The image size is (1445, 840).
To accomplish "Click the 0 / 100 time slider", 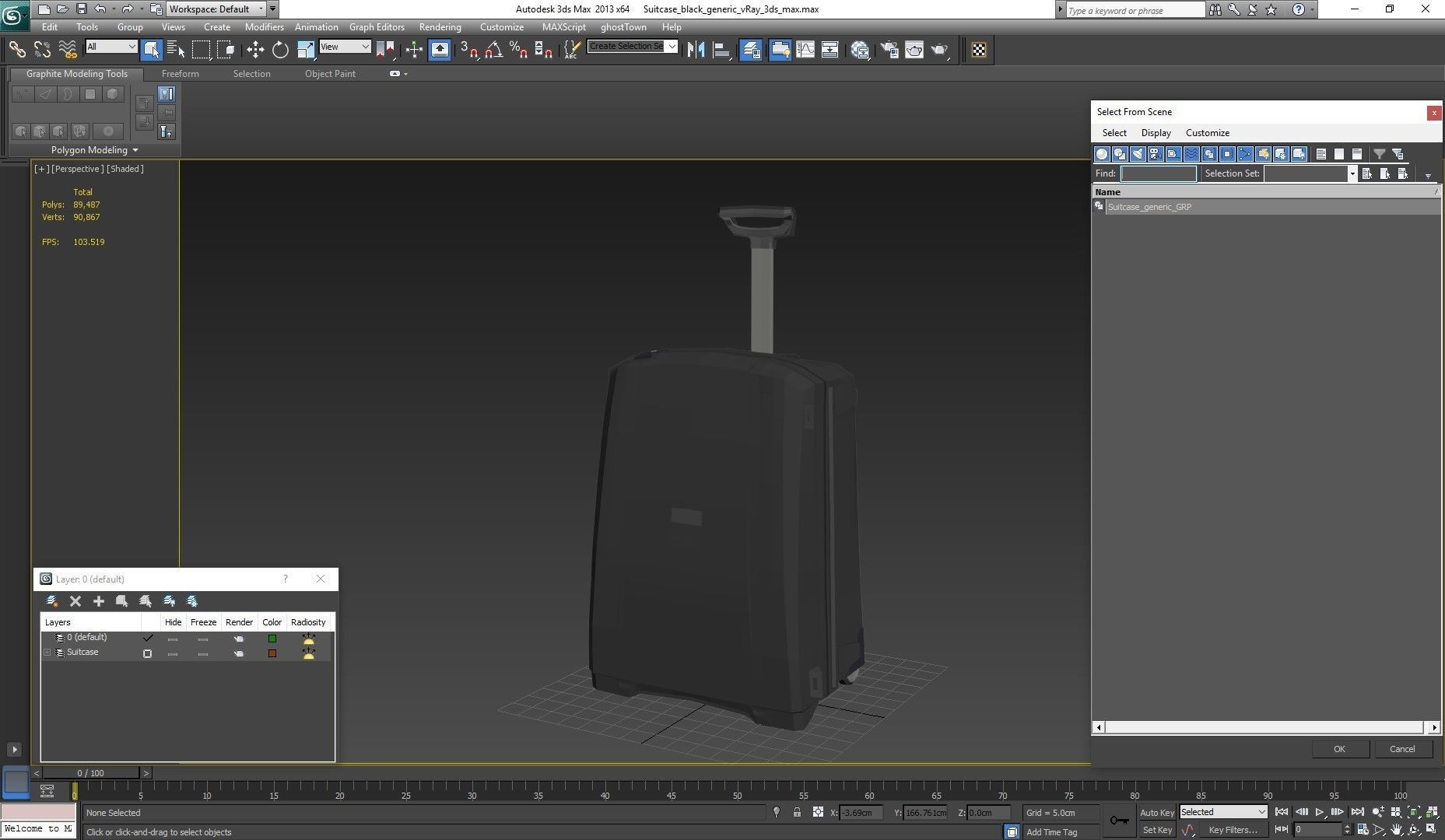I will [x=90, y=773].
